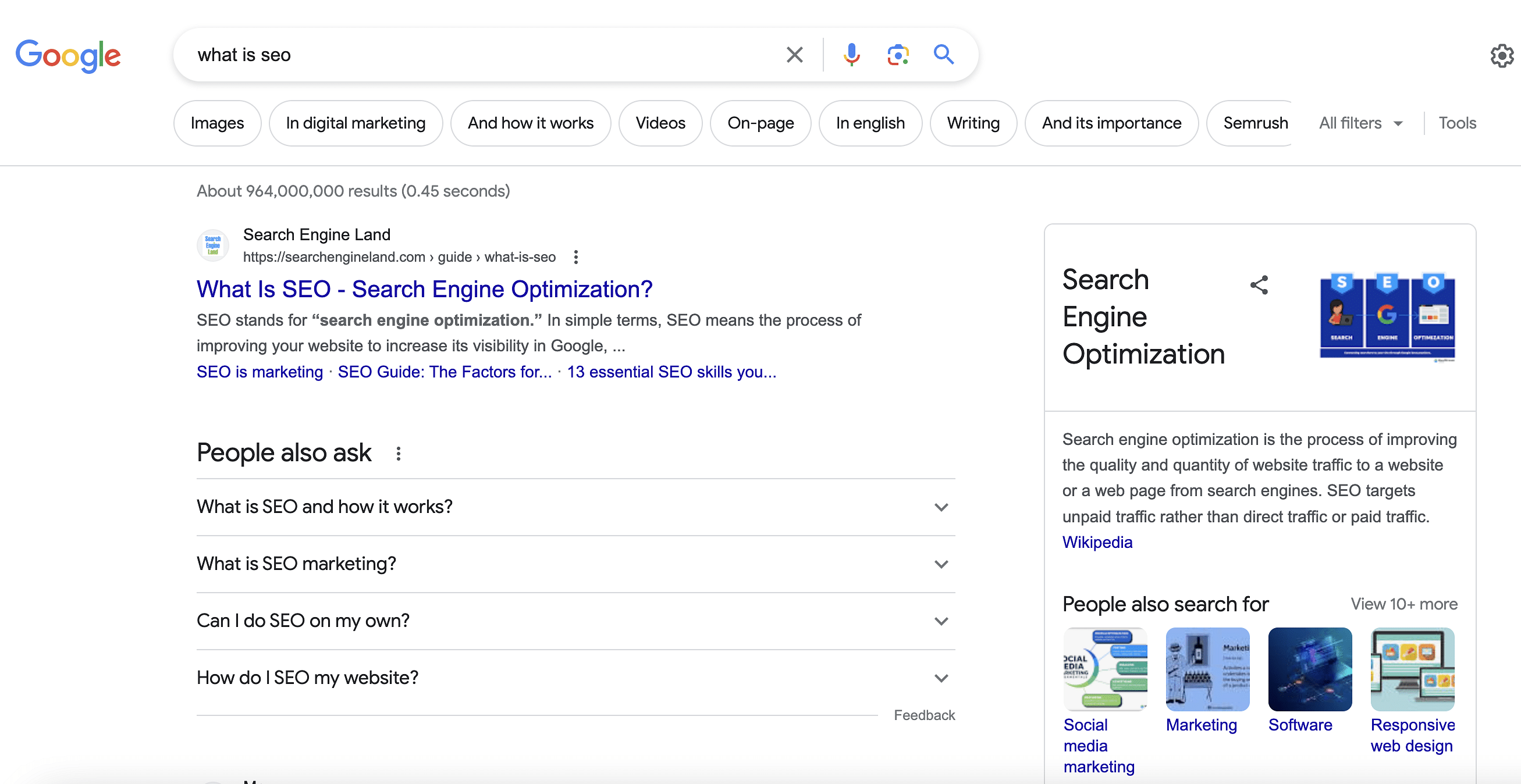Open settings via the gear icon
This screenshot has width=1521, height=784.
tap(1502, 56)
